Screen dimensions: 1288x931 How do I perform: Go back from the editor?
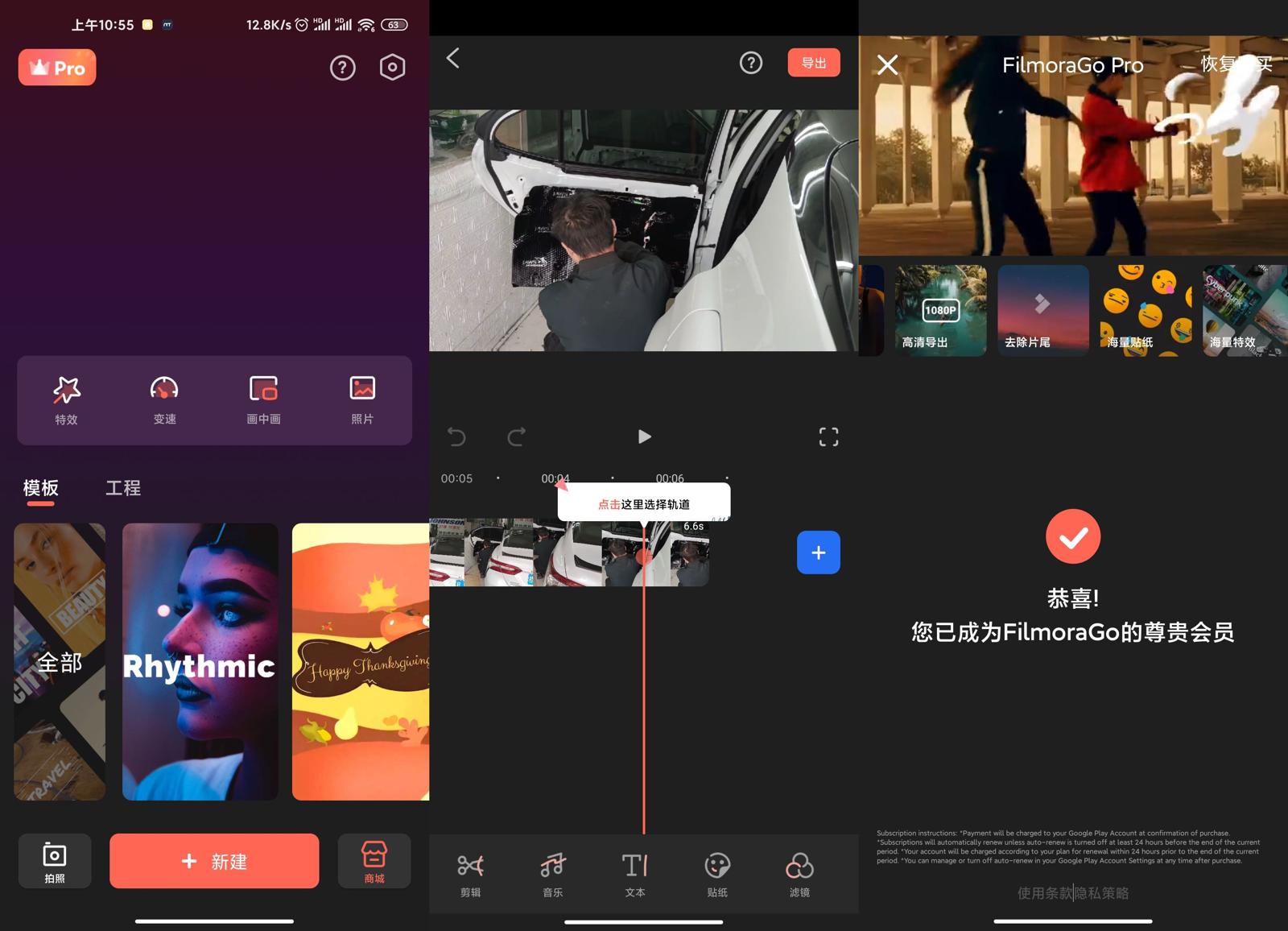[453, 58]
